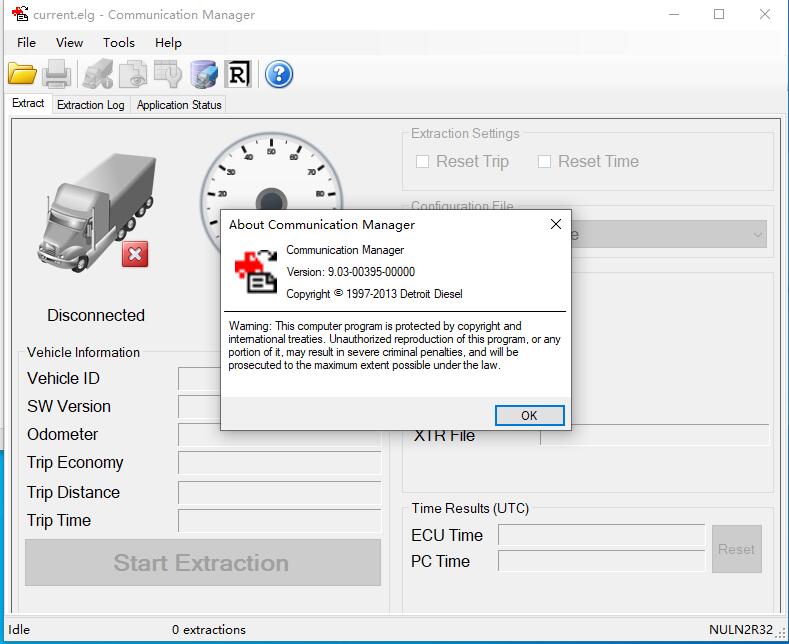Viewport: 789px width, 644px height.
Task: Expand the Configuration File dropdown
Action: (757, 234)
